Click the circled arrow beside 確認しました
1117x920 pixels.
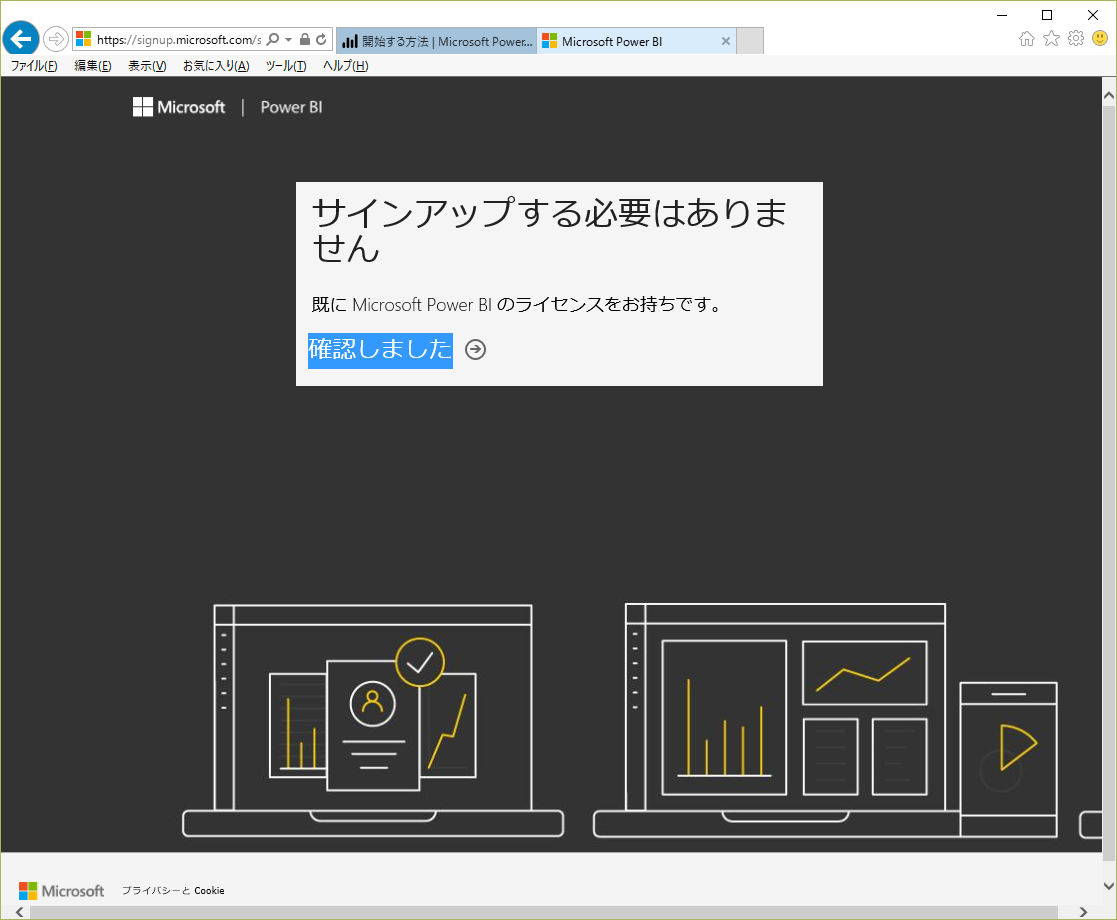click(475, 350)
